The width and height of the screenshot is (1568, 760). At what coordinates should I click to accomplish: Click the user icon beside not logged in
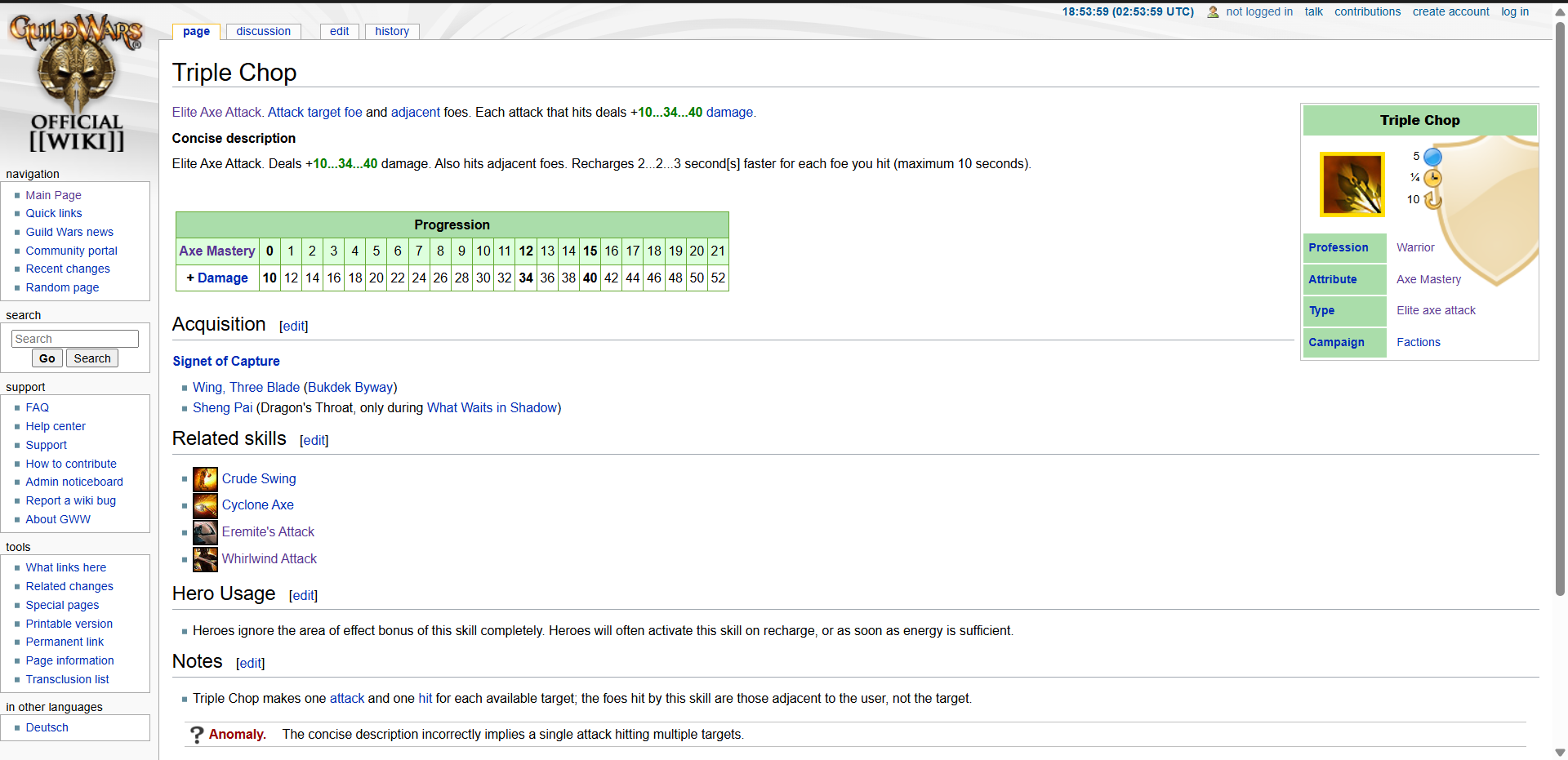coord(1213,12)
